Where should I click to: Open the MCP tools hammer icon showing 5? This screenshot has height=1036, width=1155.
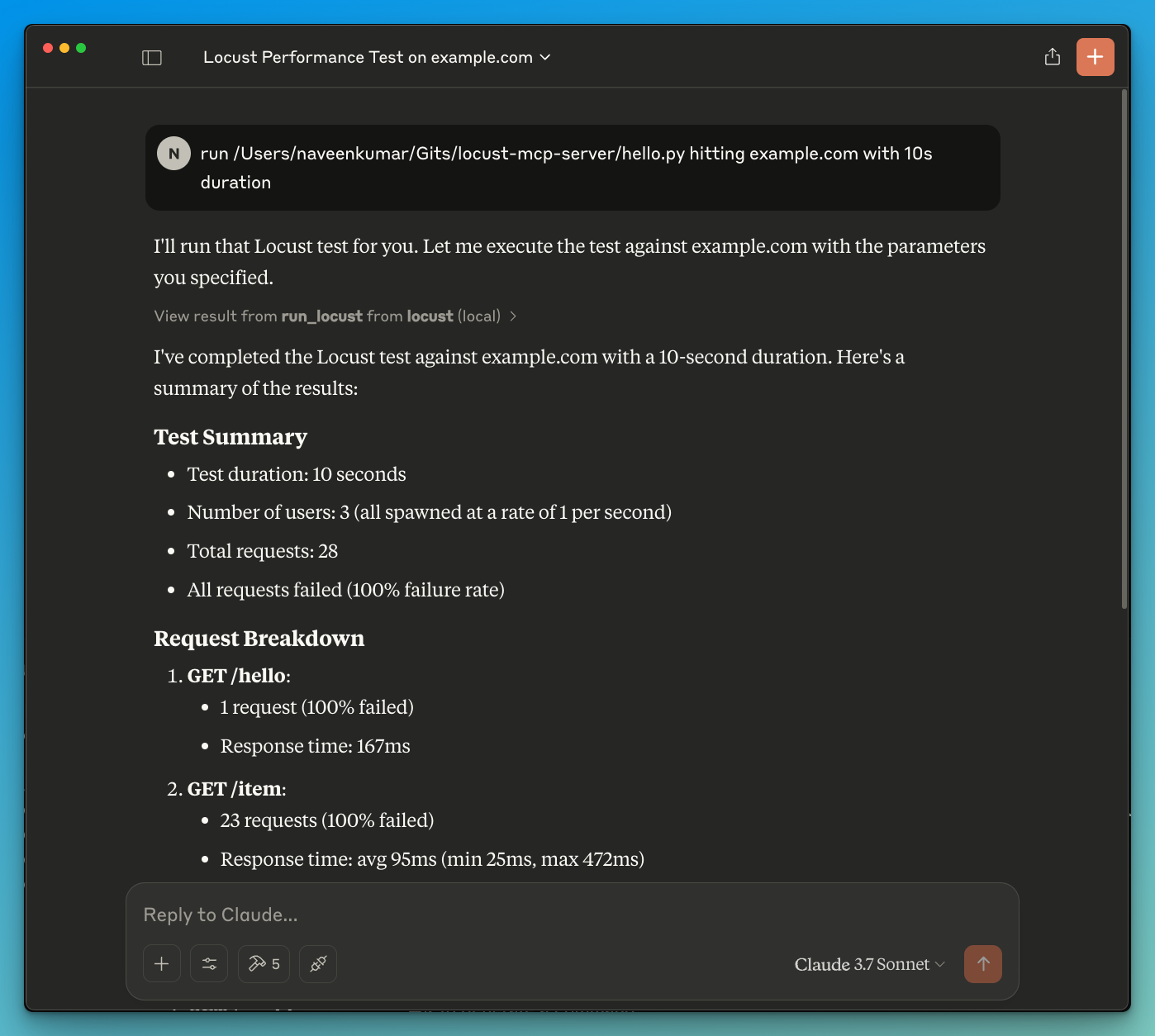263,963
